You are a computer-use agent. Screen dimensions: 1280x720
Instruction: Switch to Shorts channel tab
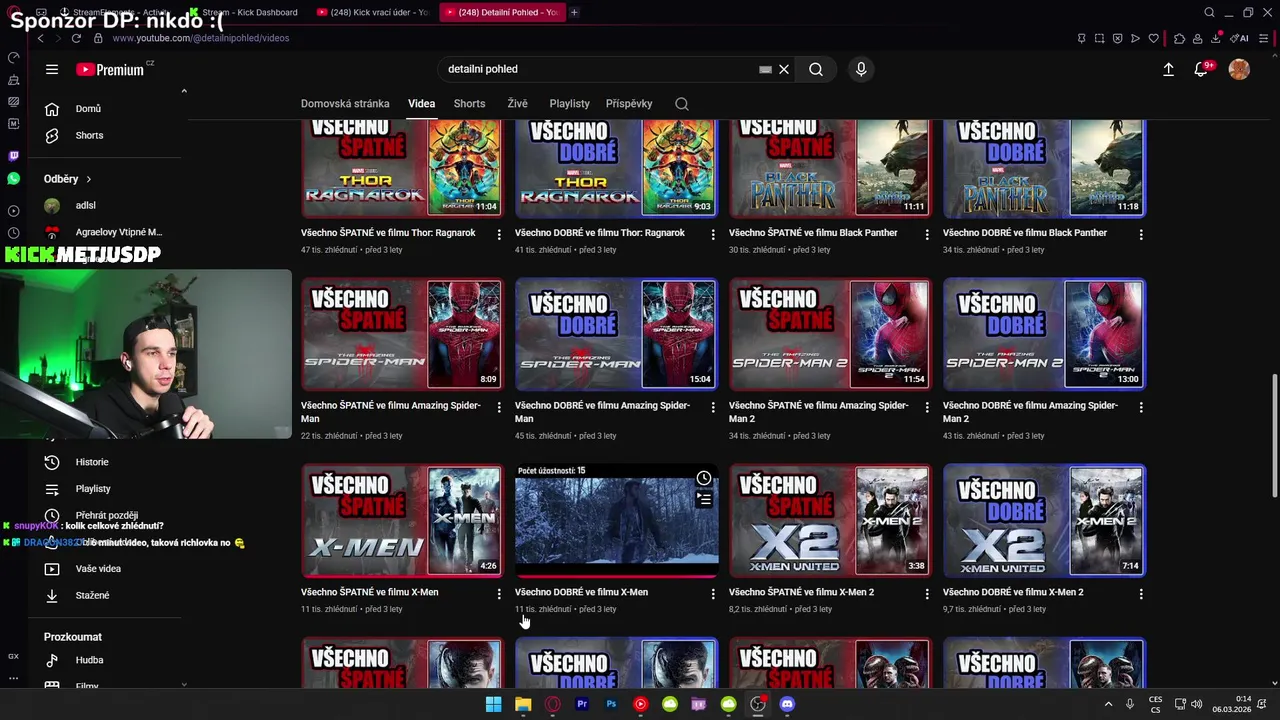(469, 104)
